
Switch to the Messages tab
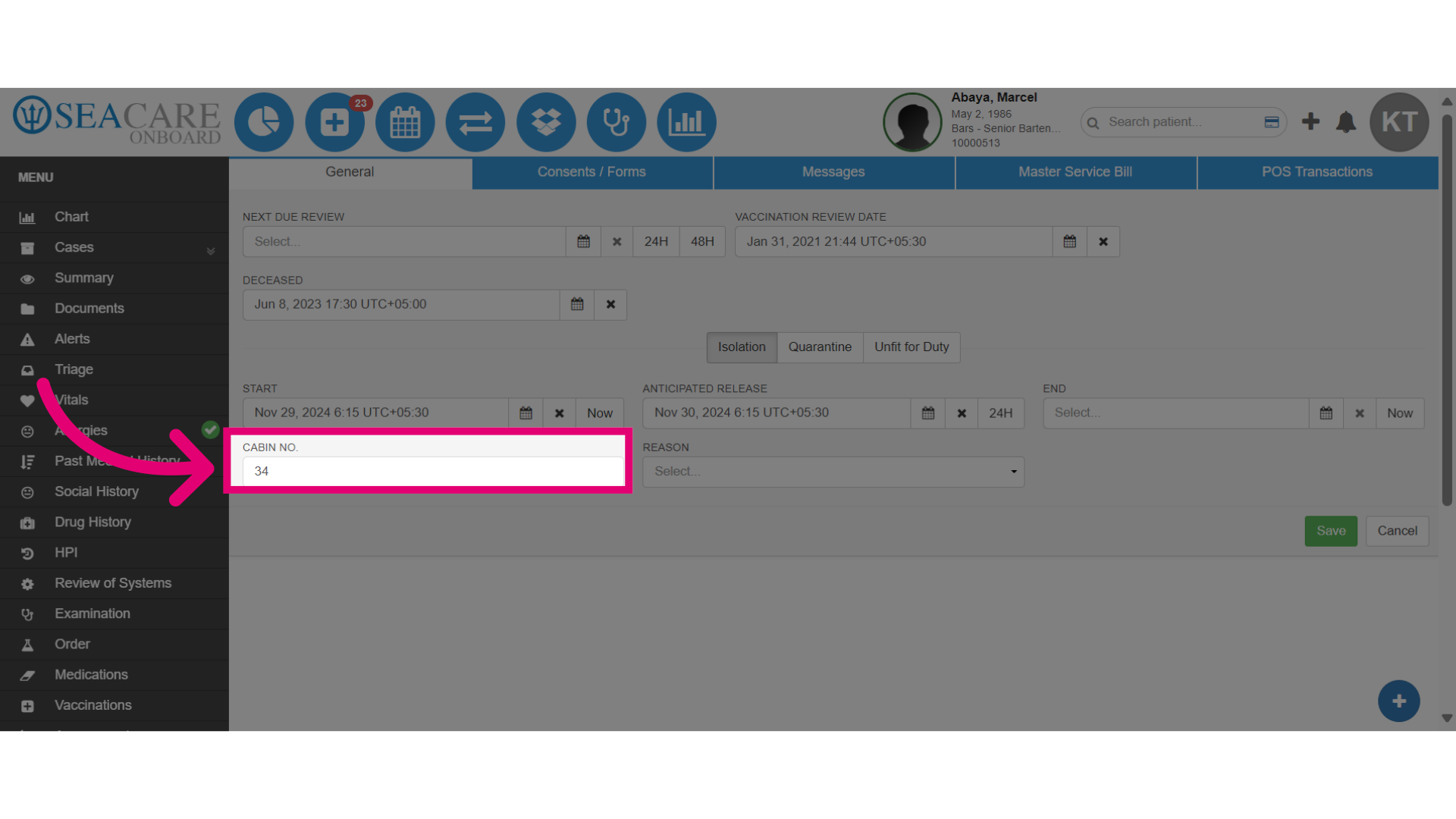[833, 172]
